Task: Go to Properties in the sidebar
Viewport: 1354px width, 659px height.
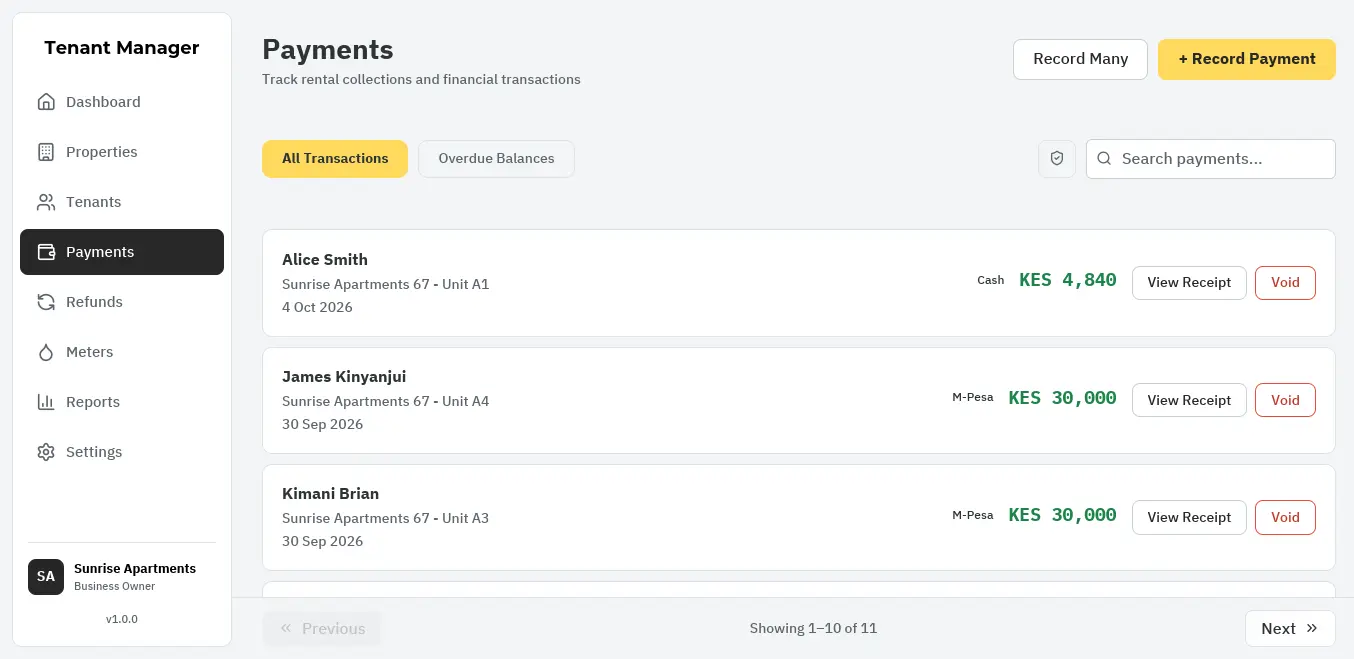Action: click(122, 152)
